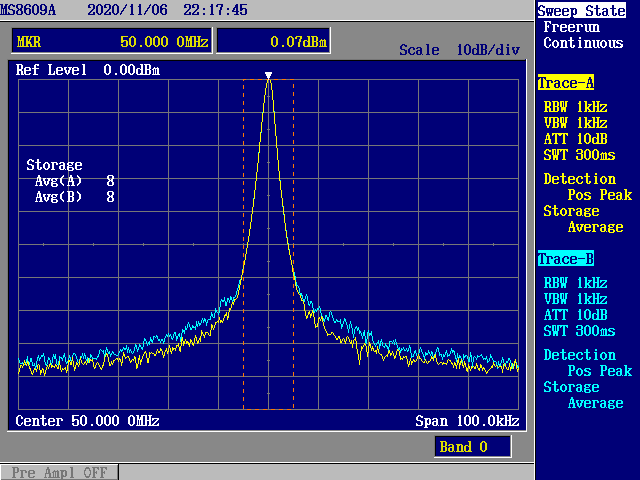
Task: Click the Scale 10dB/div text
Action: click(x=459, y=50)
